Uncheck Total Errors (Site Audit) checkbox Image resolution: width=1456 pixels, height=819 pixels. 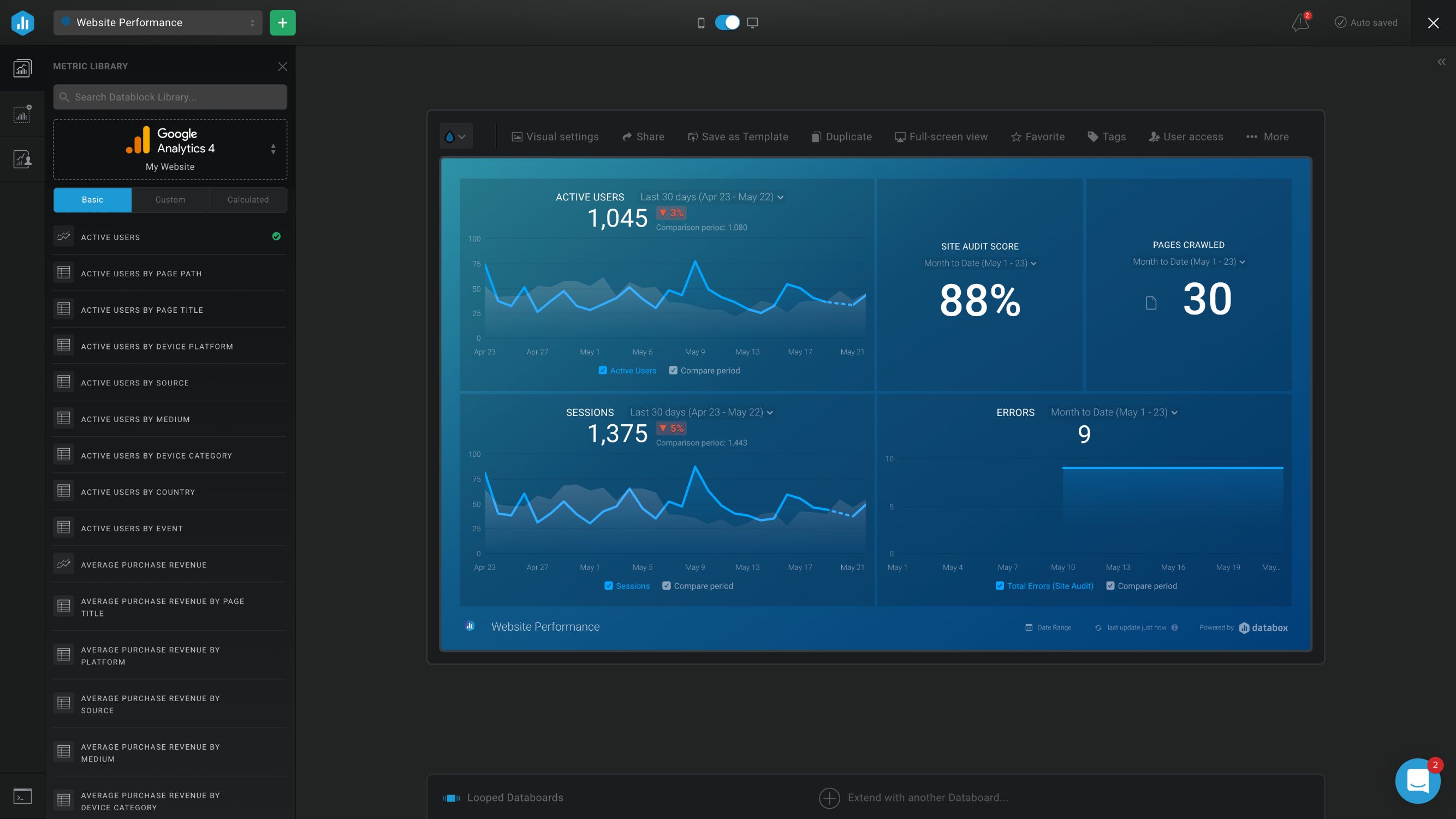pyautogui.click(x=1000, y=585)
